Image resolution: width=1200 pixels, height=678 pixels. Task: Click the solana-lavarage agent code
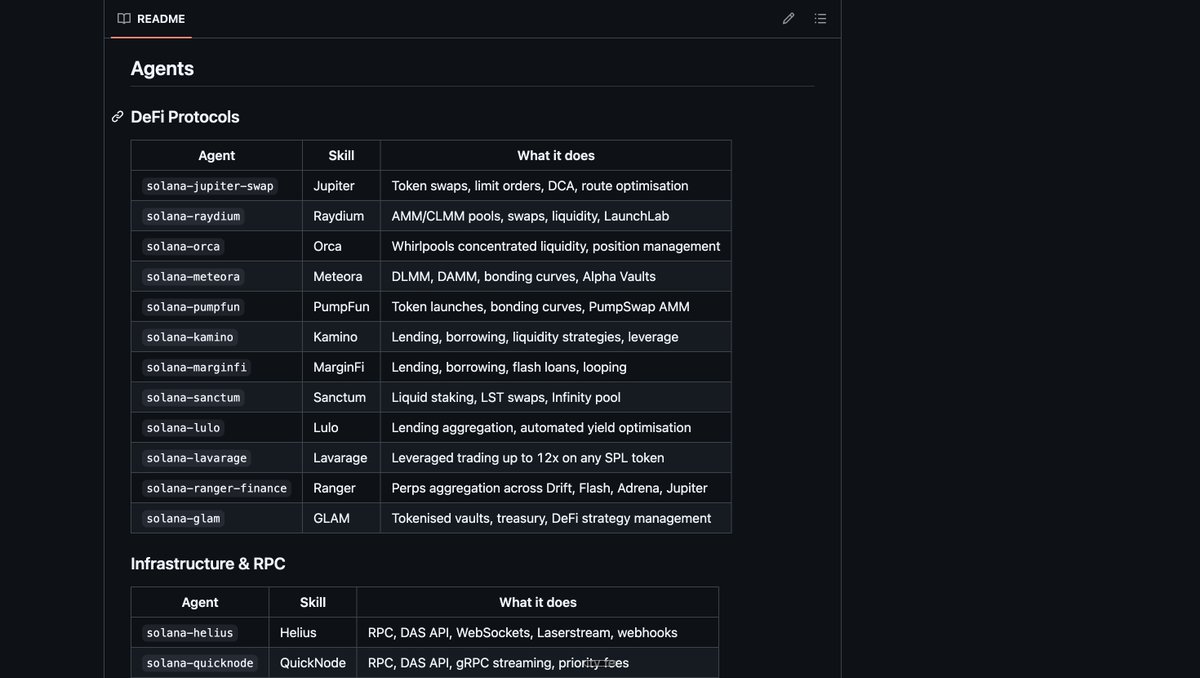click(x=196, y=458)
